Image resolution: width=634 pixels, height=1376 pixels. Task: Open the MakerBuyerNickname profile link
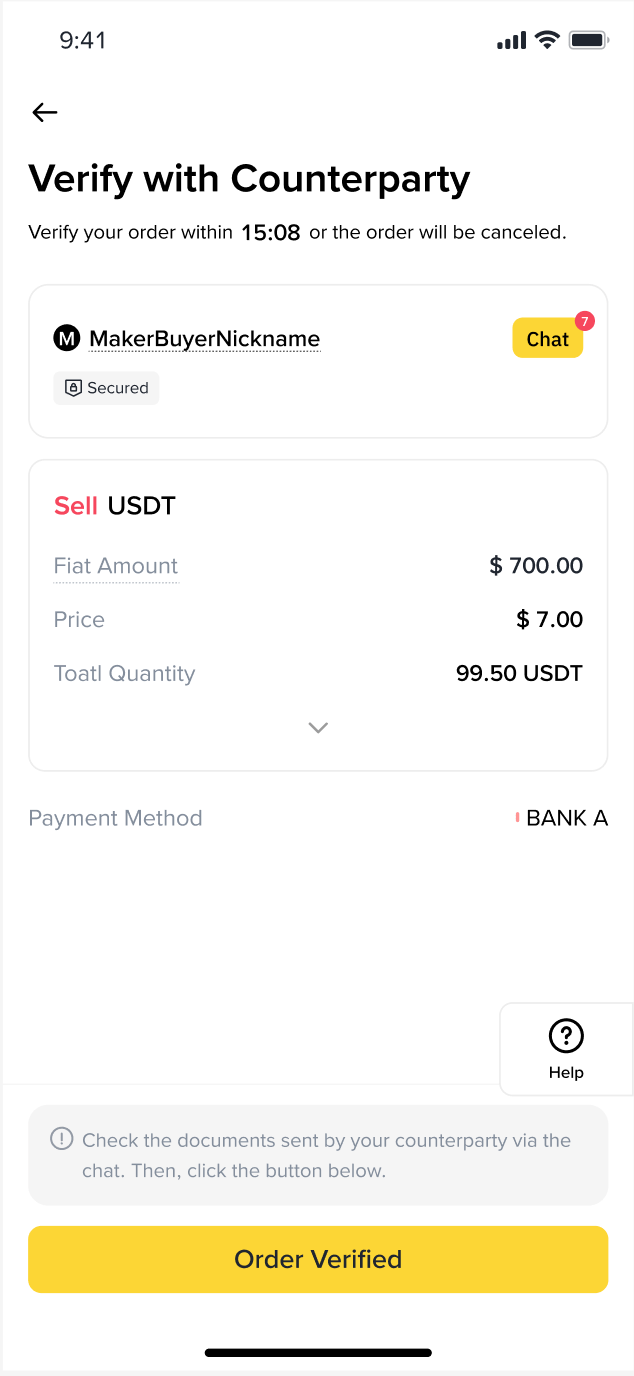coord(205,339)
